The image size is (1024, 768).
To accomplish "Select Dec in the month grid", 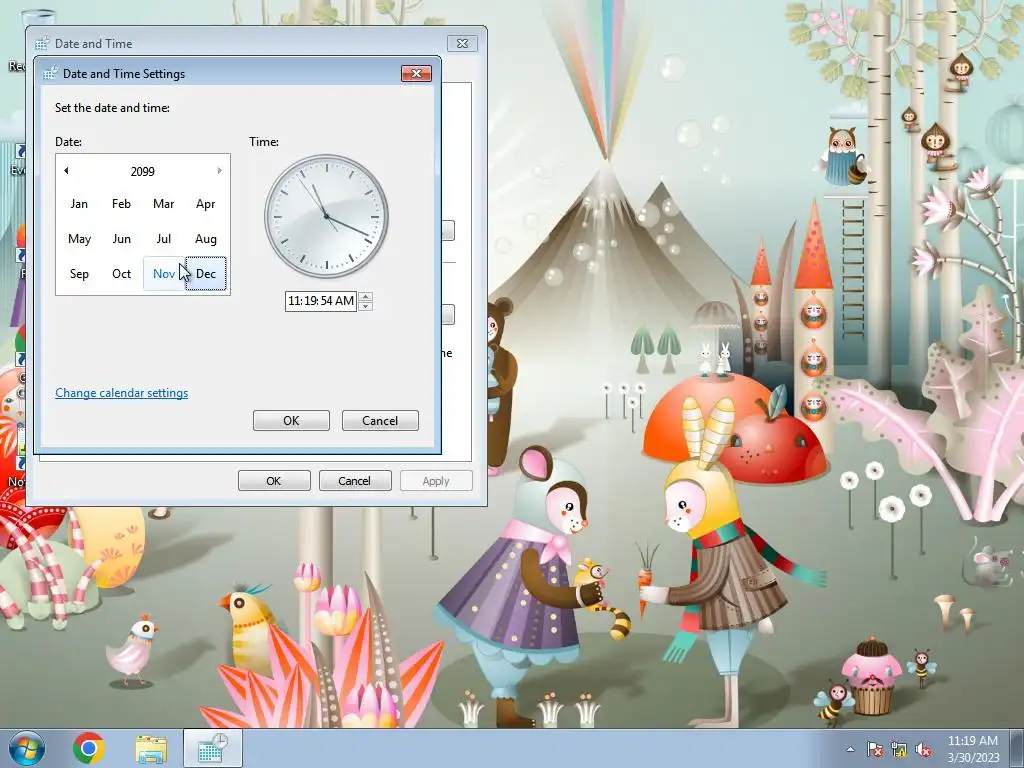I will [x=206, y=274].
